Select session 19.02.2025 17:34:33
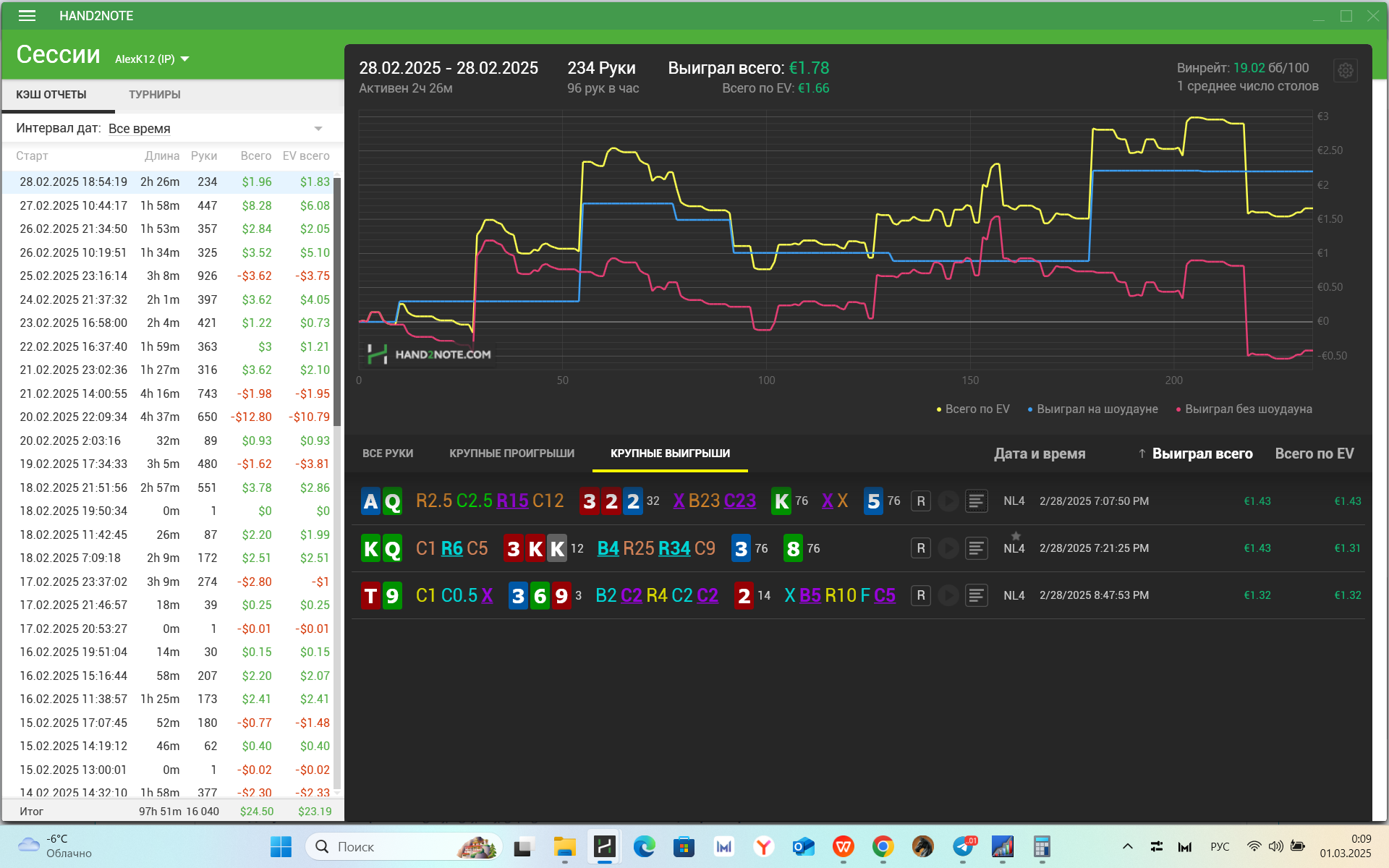The height and width of the screenshot is (868, 1389). click(167, 464)
